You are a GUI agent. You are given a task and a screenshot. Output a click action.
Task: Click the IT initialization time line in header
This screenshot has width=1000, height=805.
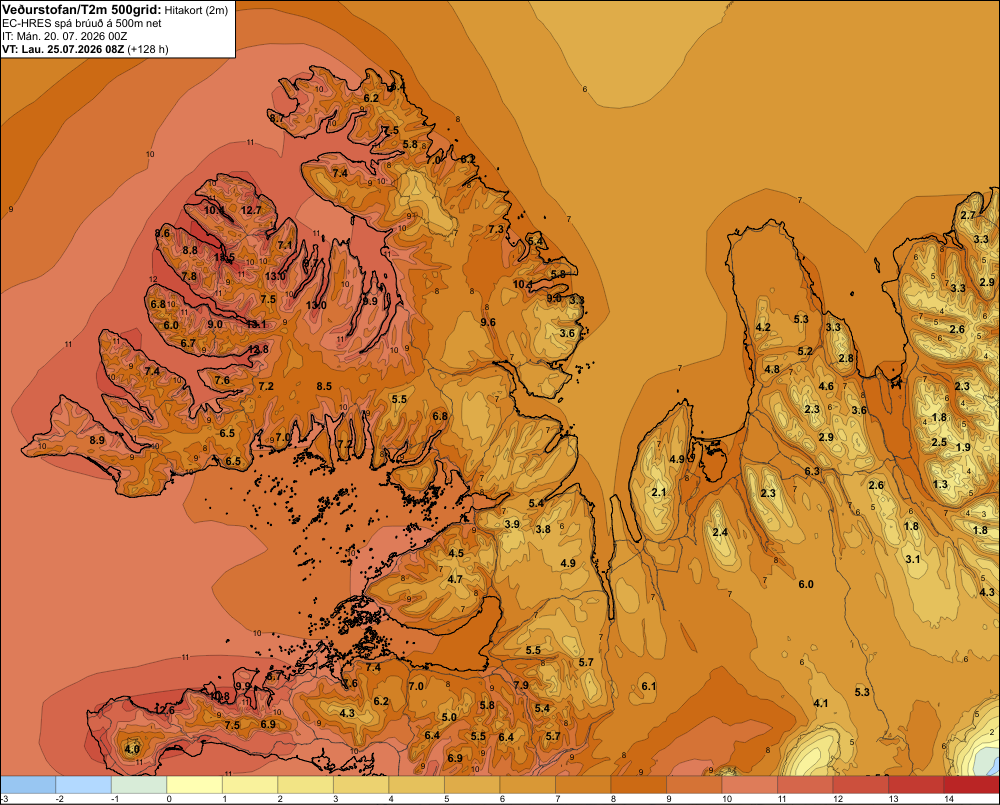(x=64, y=36)
